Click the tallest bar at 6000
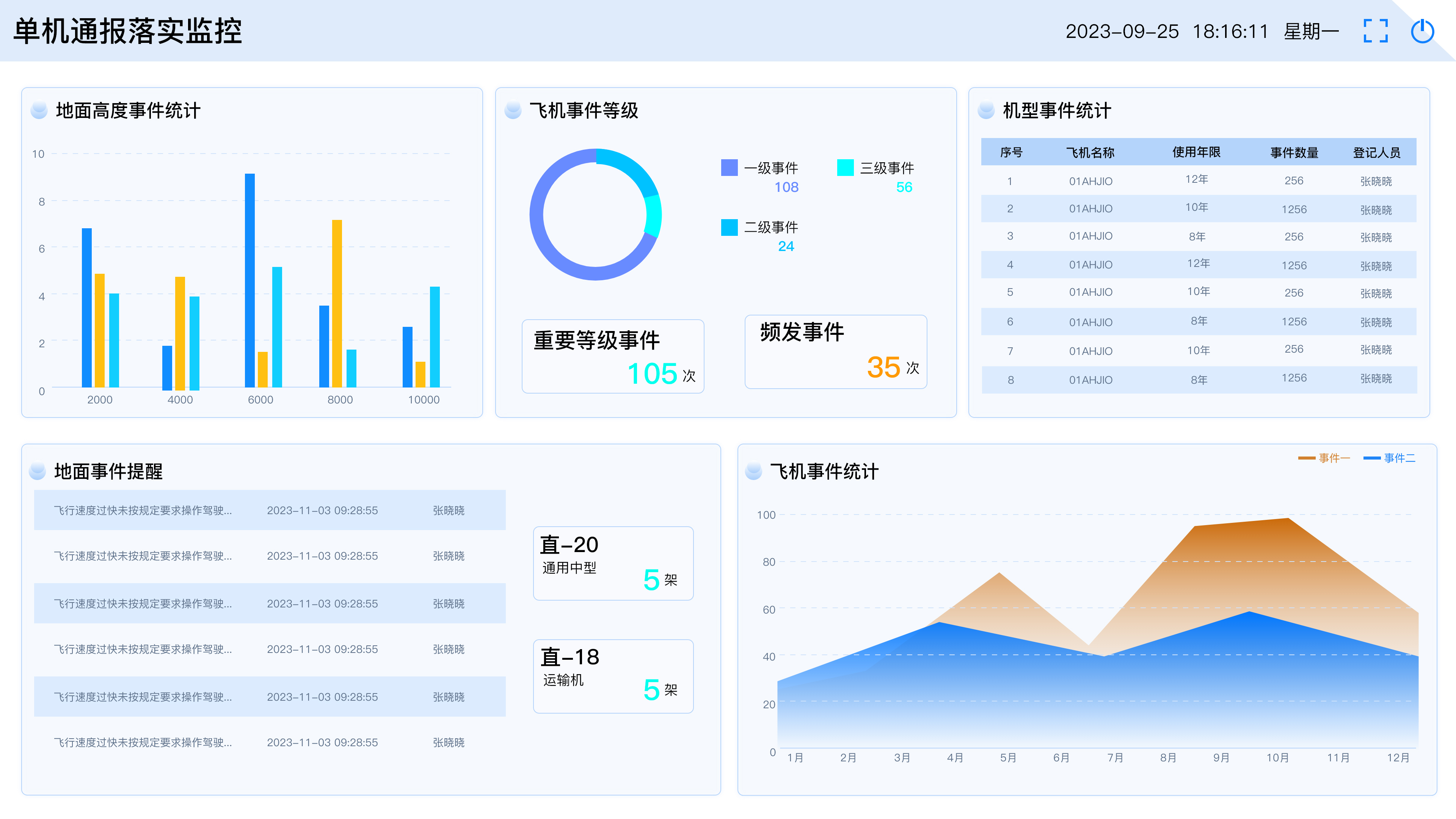Viewport: 1456px width, 819px height. (x=250, y=280)
